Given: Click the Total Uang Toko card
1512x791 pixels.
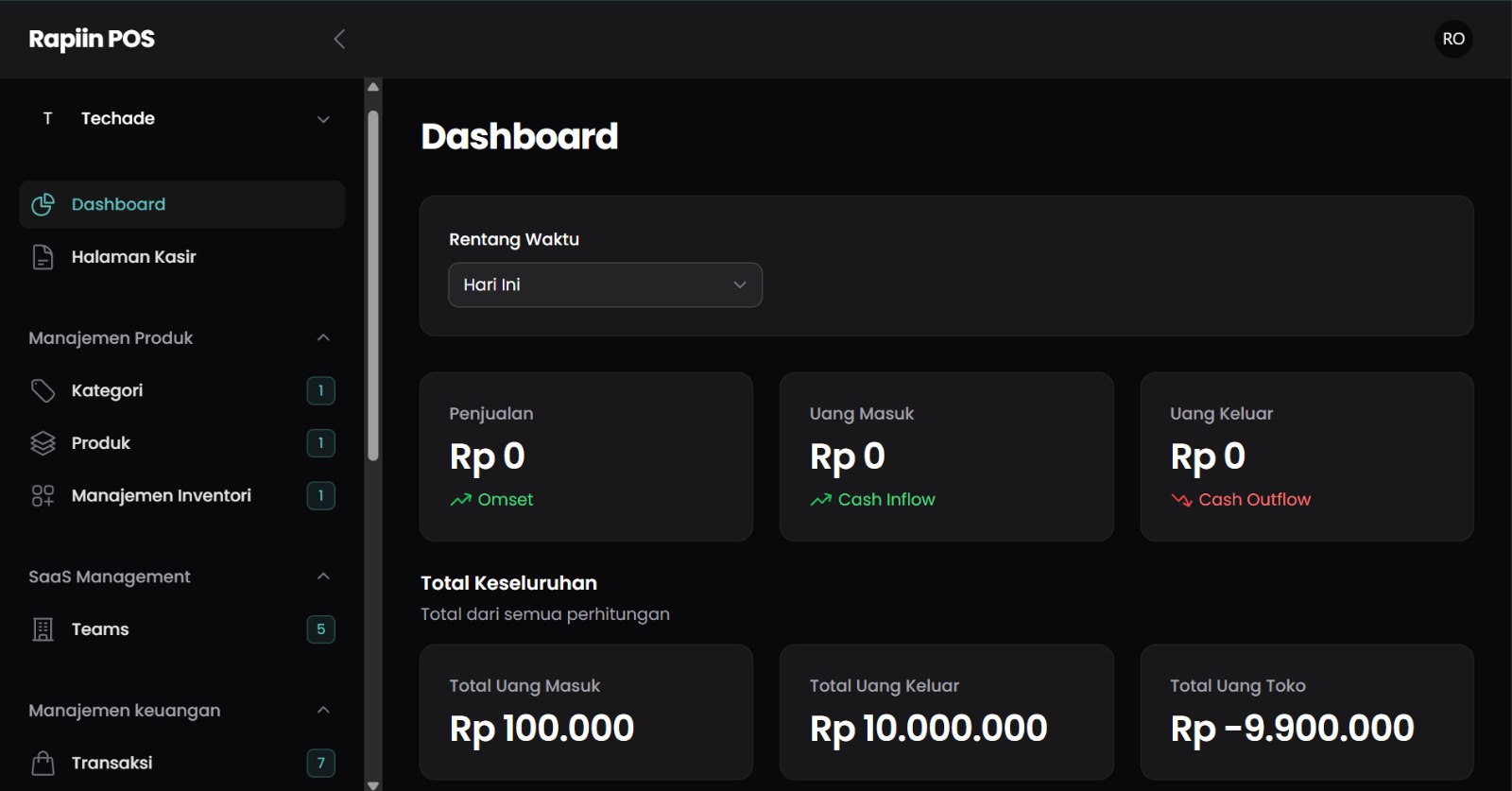Looking at the screenshot, I should [x=1306, y=712].
